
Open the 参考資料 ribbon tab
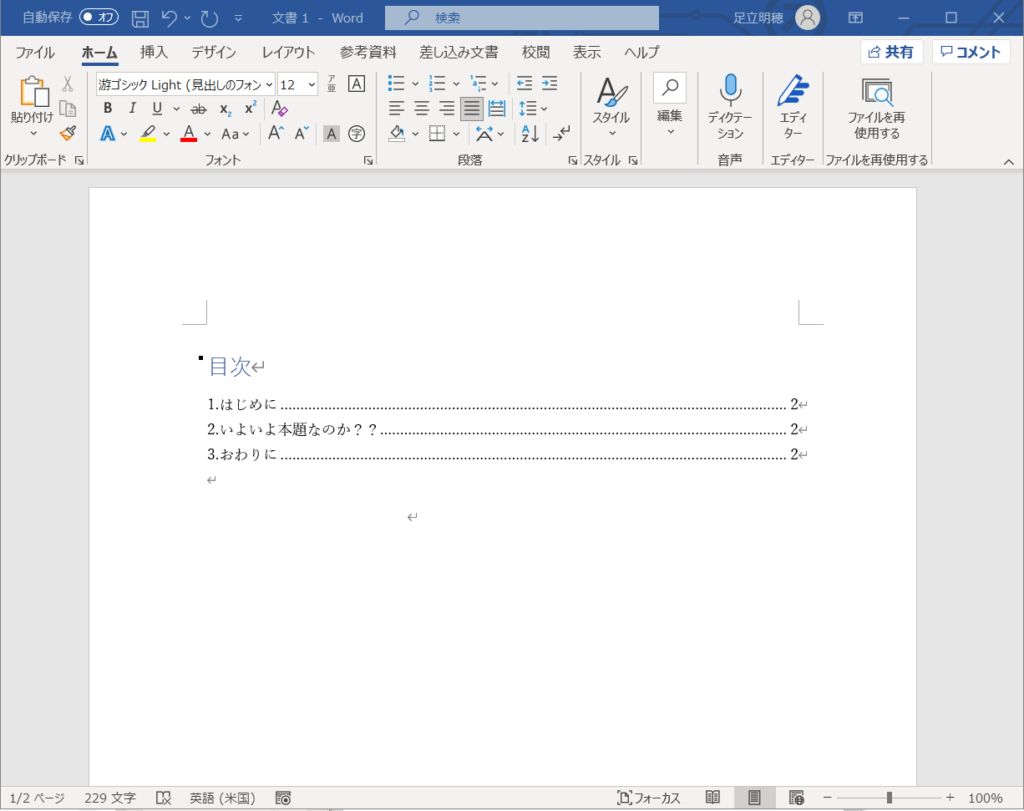point(367,53)
